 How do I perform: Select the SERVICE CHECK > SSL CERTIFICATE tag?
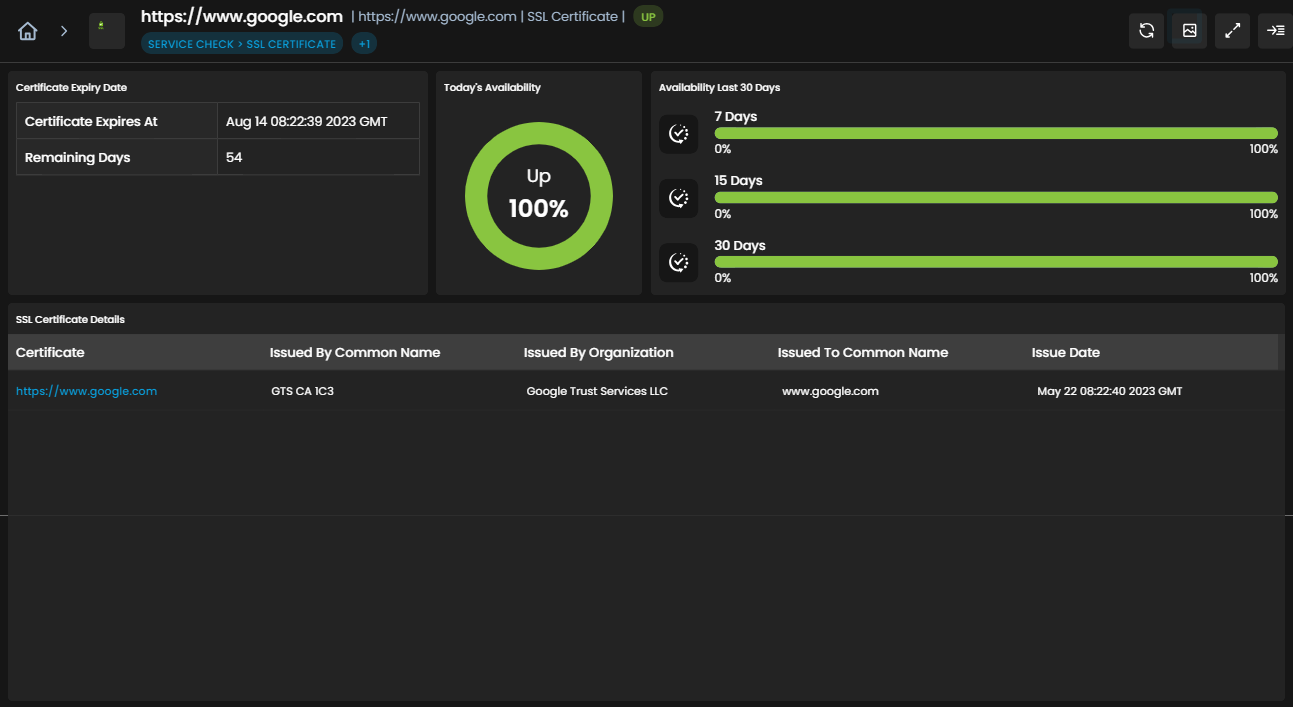(x=242, y=44)
